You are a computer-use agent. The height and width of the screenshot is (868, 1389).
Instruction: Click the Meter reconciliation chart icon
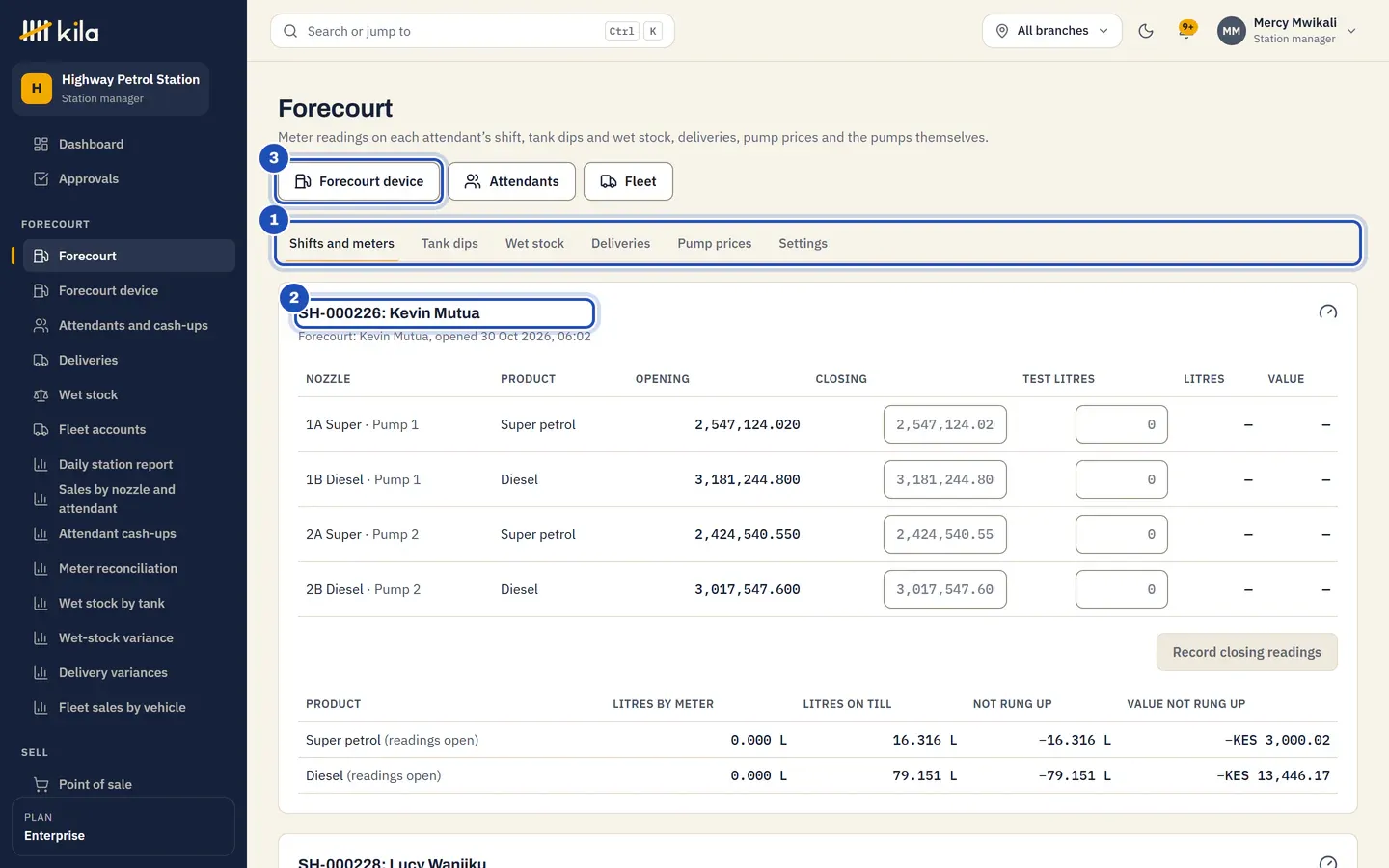[x=41, y=569]
